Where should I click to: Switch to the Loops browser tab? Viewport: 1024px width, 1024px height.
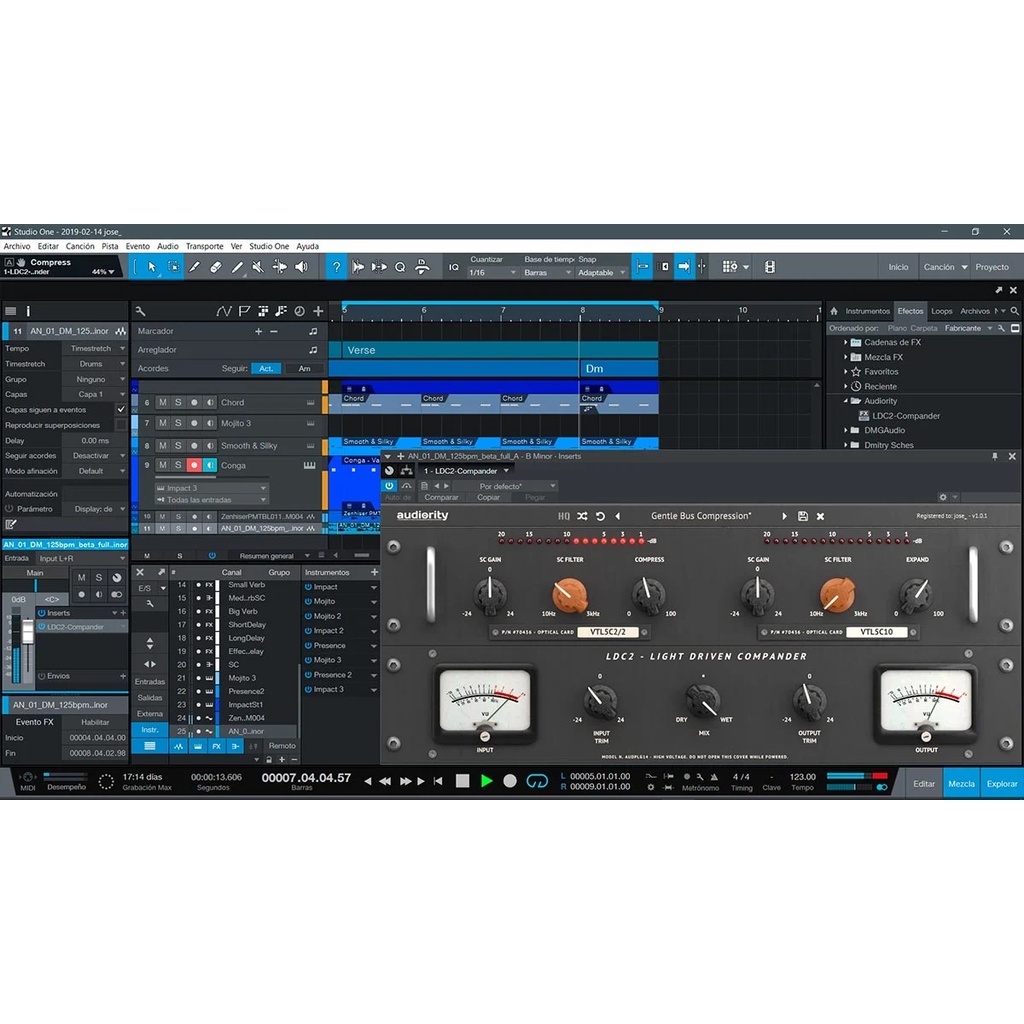click(942, 311)
